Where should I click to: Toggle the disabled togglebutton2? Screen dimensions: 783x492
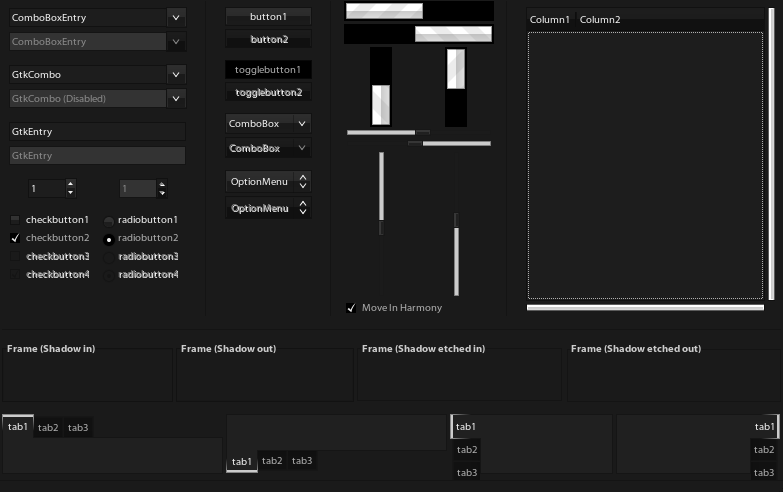268,92
